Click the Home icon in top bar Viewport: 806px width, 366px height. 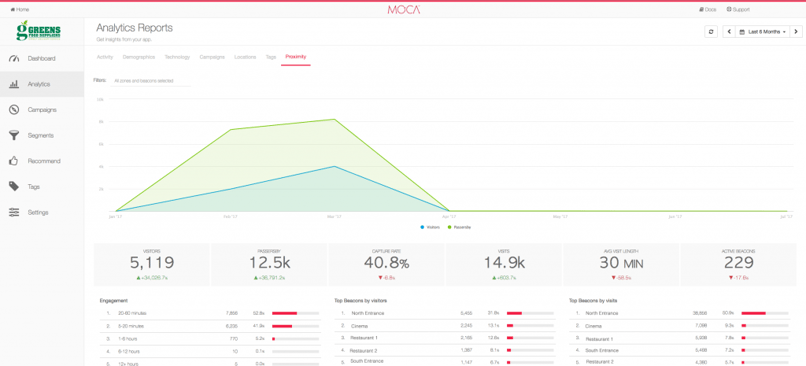(12, 9)
